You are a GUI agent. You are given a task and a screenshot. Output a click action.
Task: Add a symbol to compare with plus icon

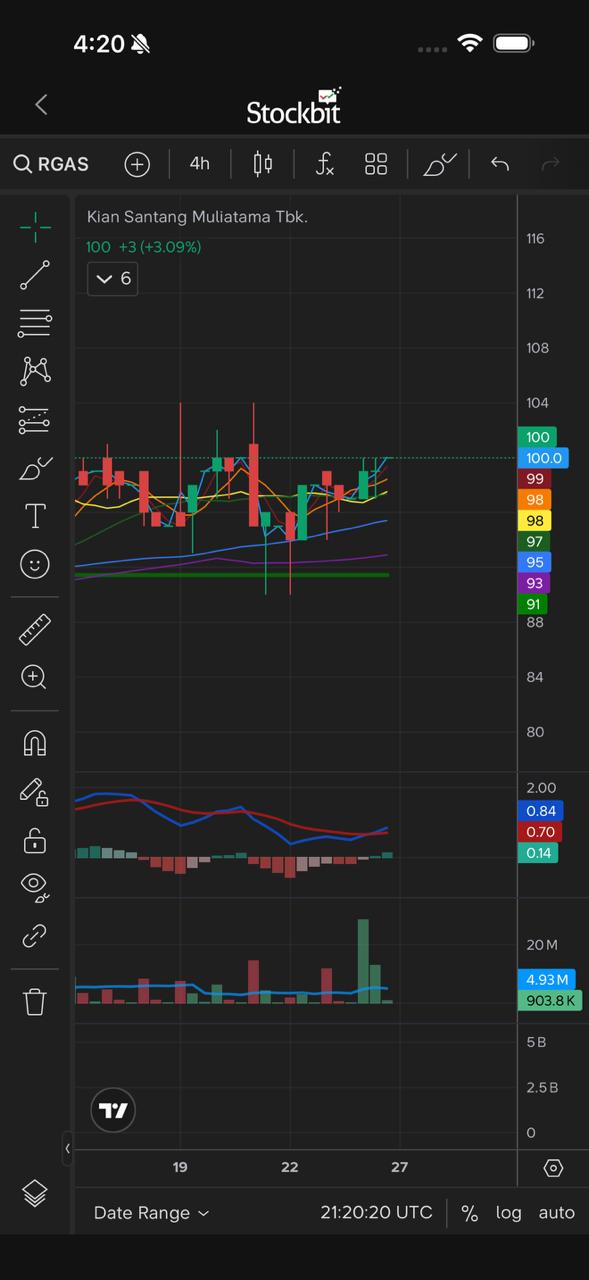click(x=137, y=164)
